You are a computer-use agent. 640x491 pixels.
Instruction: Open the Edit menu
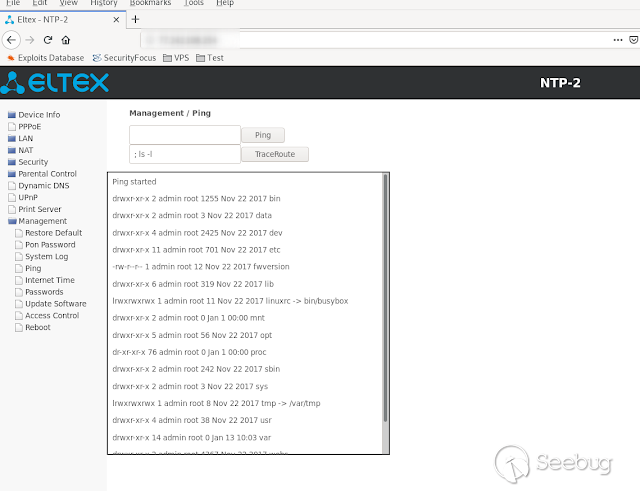(x=40, y=3)
